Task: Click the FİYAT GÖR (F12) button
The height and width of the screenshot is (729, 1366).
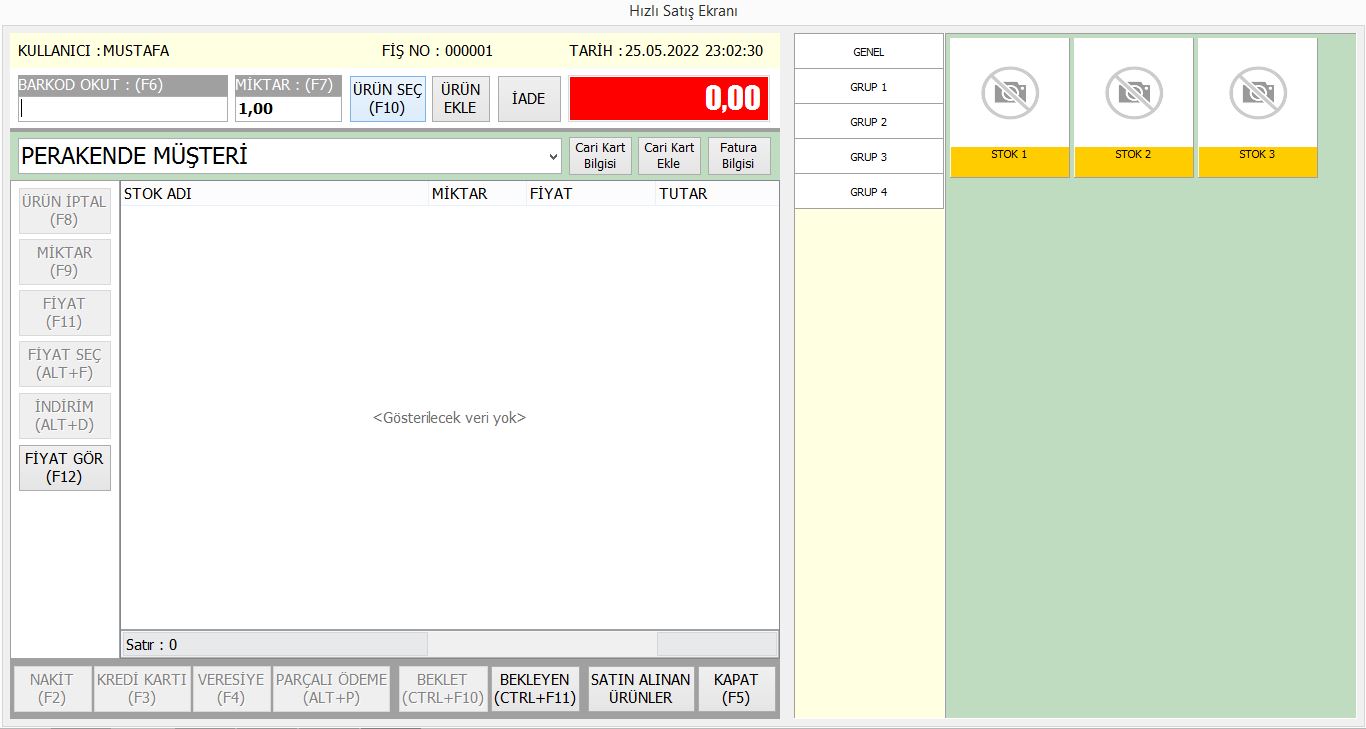Action: (x=65, y=468)
